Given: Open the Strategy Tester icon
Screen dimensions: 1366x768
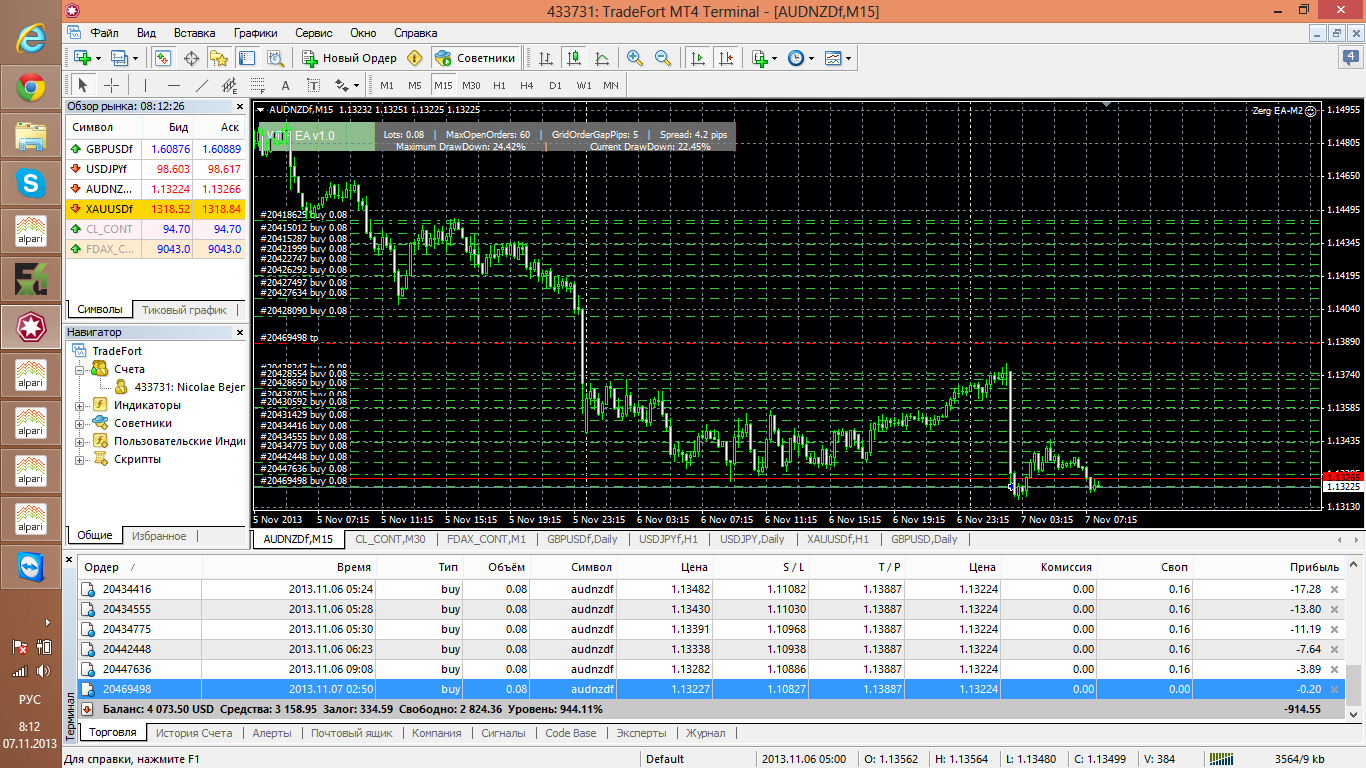Looking at the screenshot, I should tap(274, 58).
